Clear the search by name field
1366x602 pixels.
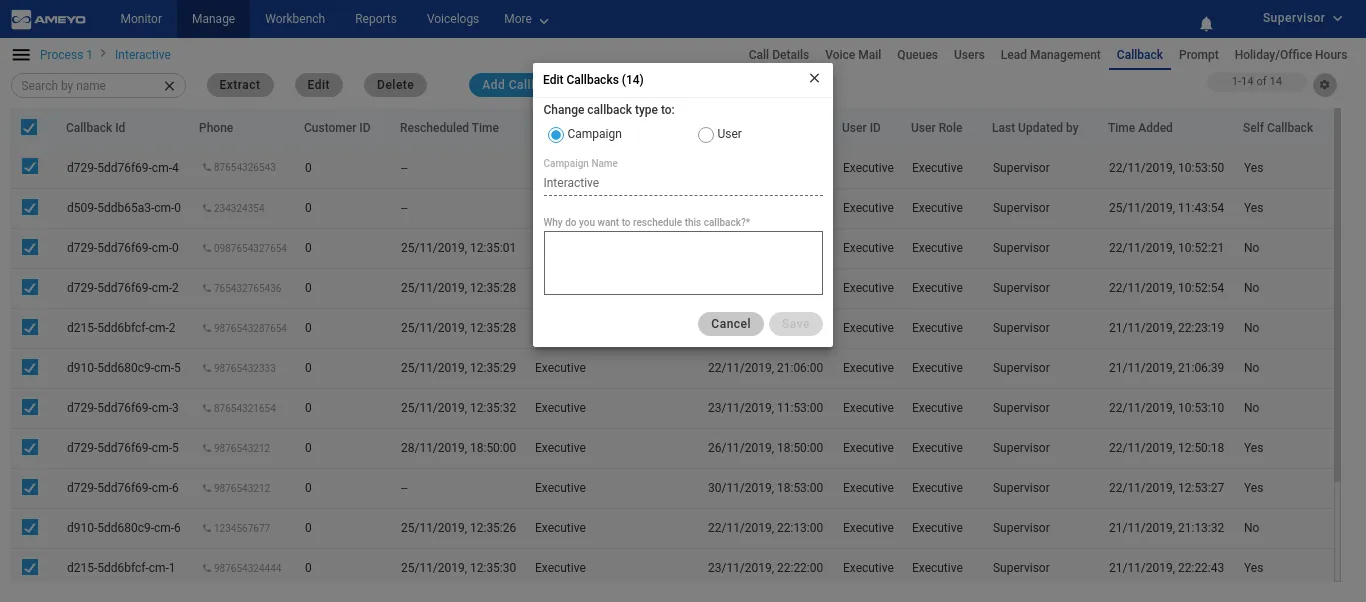[169, 86]
